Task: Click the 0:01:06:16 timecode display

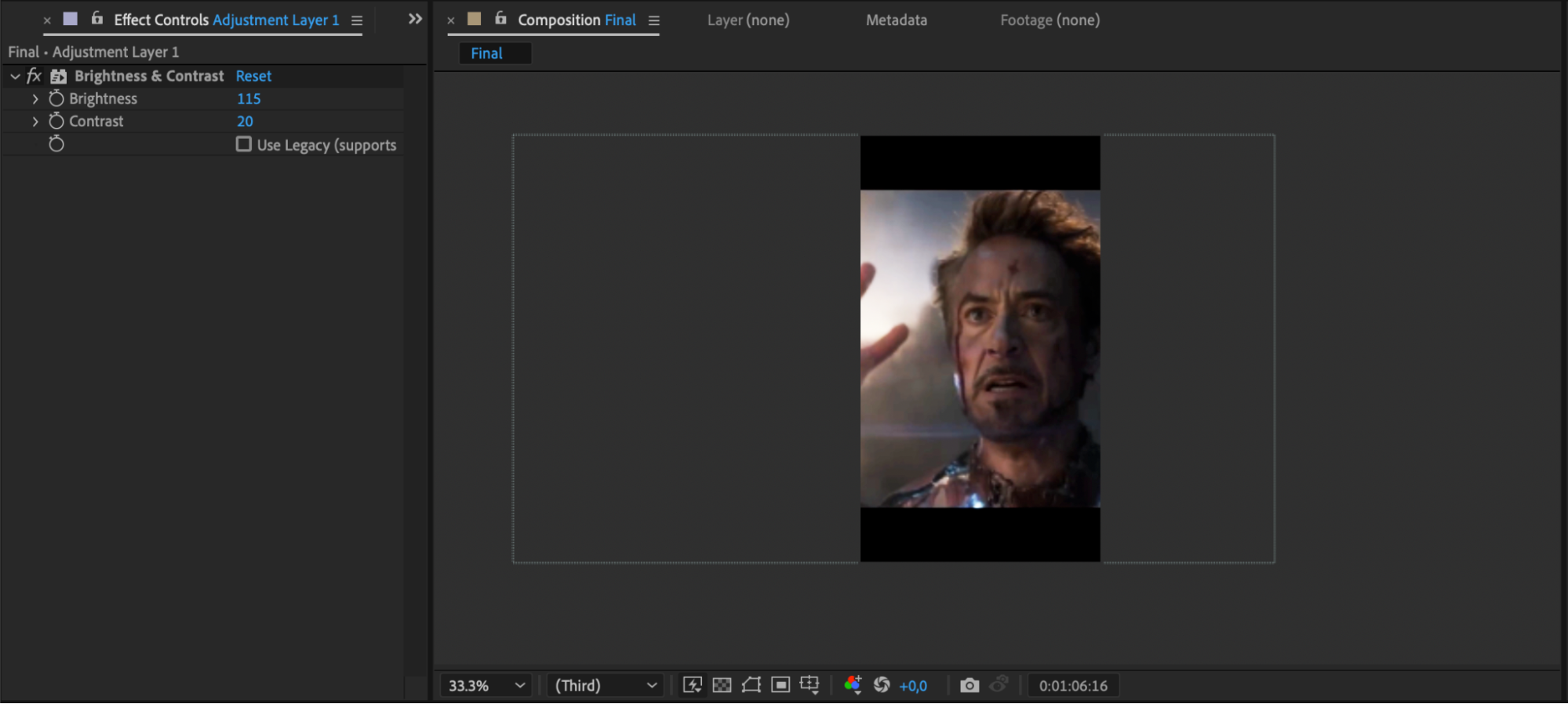Action: pyautogui.click(x=1073, y=685)
